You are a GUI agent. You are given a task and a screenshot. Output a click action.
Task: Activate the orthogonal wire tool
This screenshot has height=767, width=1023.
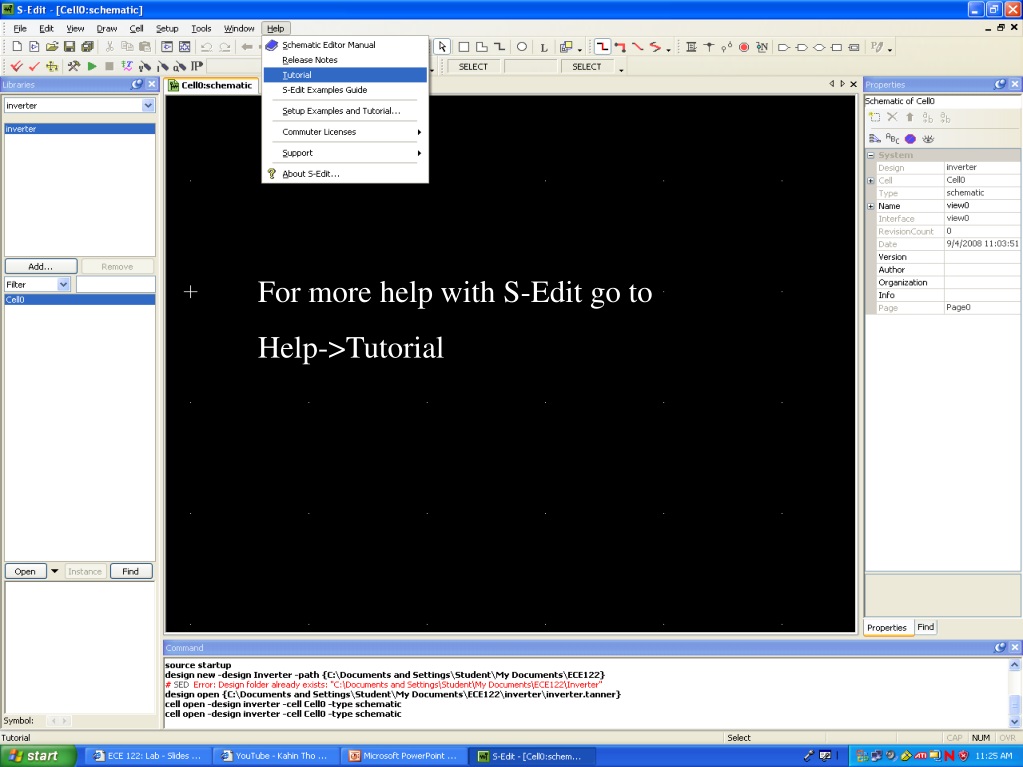pos(602,47)
